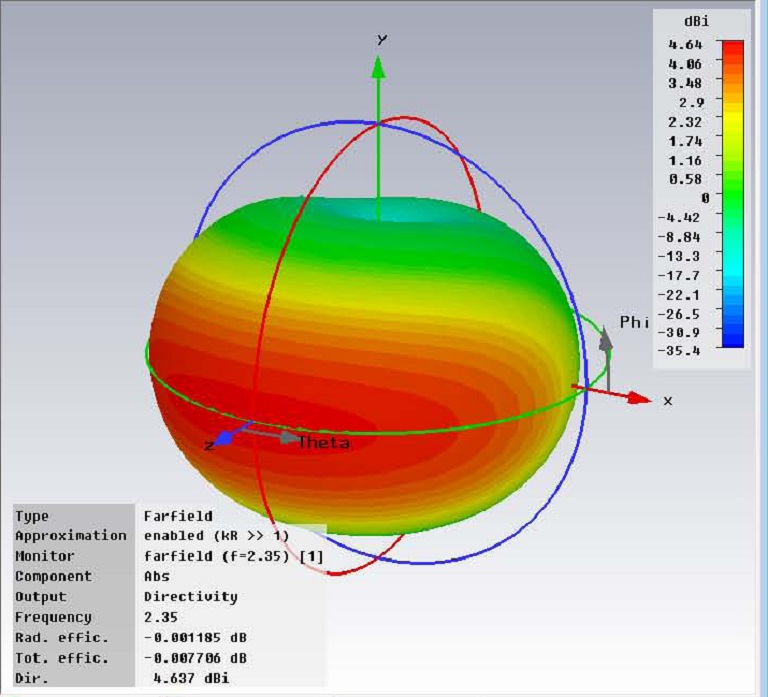768x697 pixels.
Task: Click the 'Abs' component value
Action: [157, 576]
